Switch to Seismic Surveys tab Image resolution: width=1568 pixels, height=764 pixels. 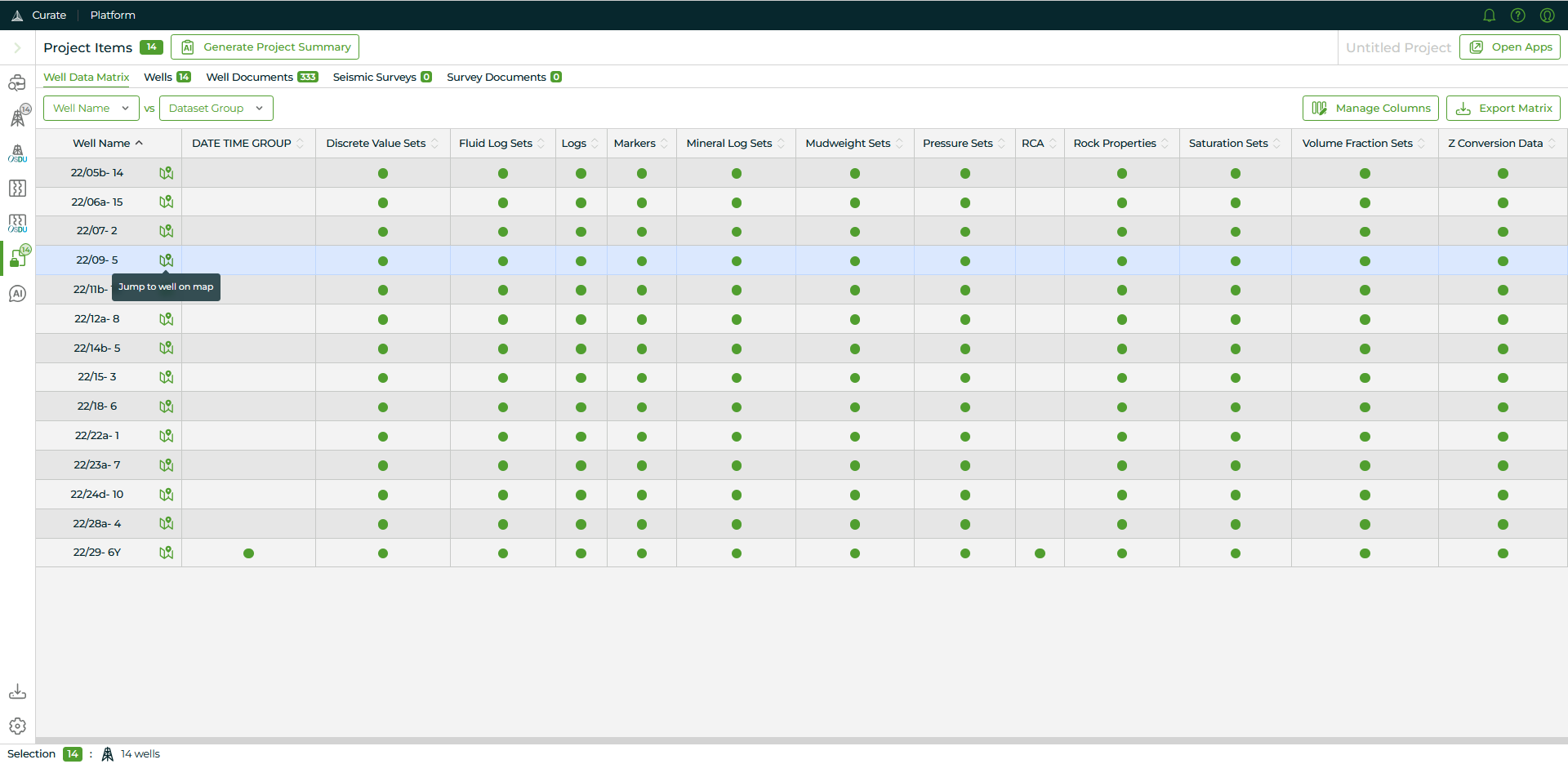click(x=382, y=78)
